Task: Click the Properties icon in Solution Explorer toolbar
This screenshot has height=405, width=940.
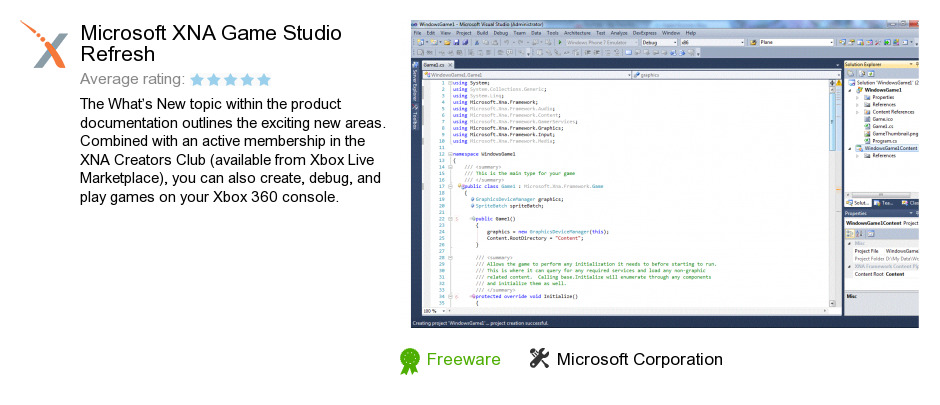Action: click(850, 73)
